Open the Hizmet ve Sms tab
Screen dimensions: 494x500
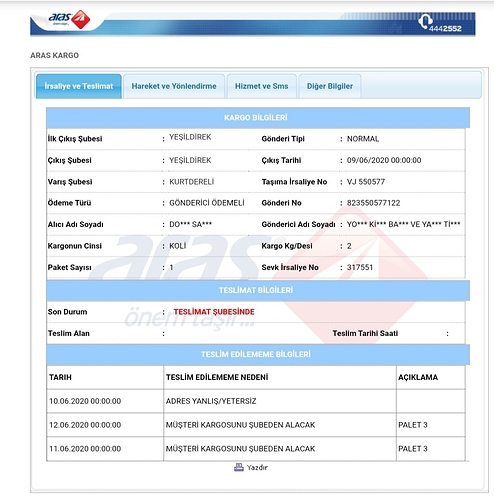[x=261, y=86]
